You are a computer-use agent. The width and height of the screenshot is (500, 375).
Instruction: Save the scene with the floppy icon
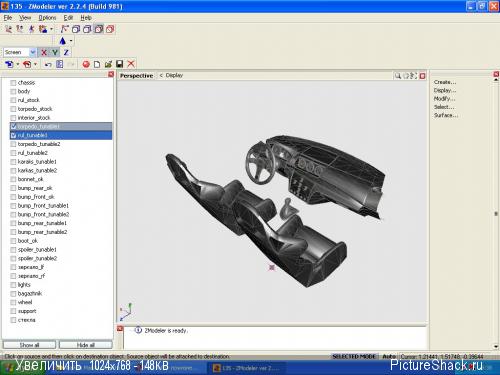(119, 64)
